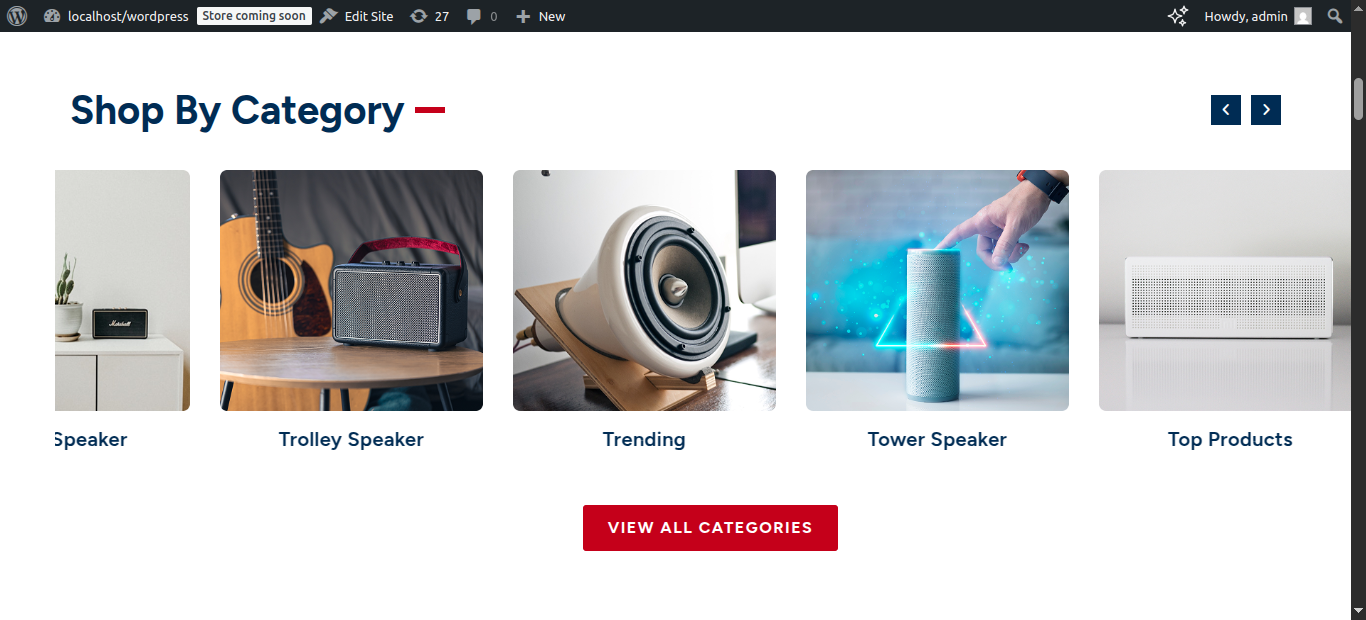This screenshot has width=1366, height=620.
Task: Open the Store coming soon badge
Action: coord(254,16)
